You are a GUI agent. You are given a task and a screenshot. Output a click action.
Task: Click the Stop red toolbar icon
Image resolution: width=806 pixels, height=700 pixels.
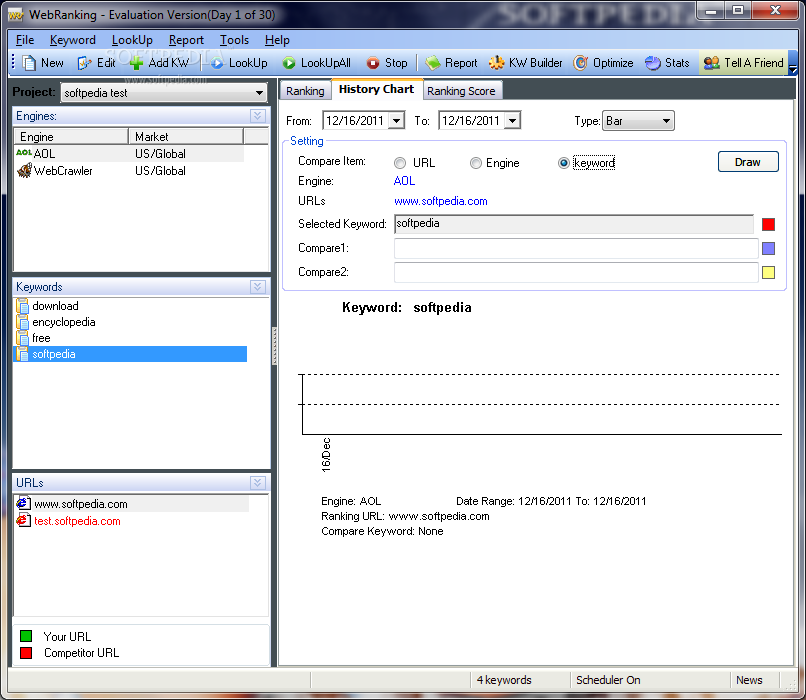click(373, 63)
